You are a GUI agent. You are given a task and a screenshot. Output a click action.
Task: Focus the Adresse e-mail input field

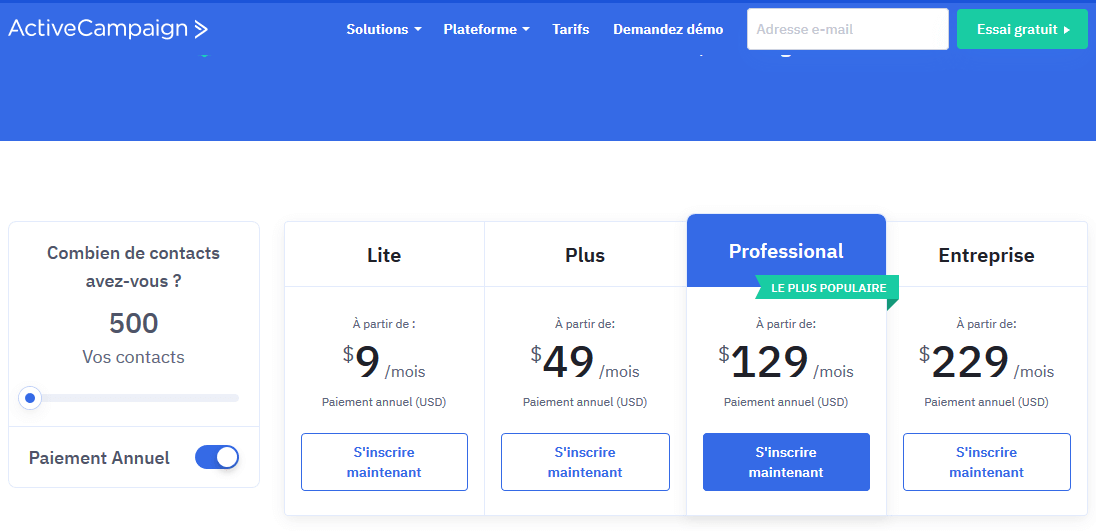(x=847, y=29)
